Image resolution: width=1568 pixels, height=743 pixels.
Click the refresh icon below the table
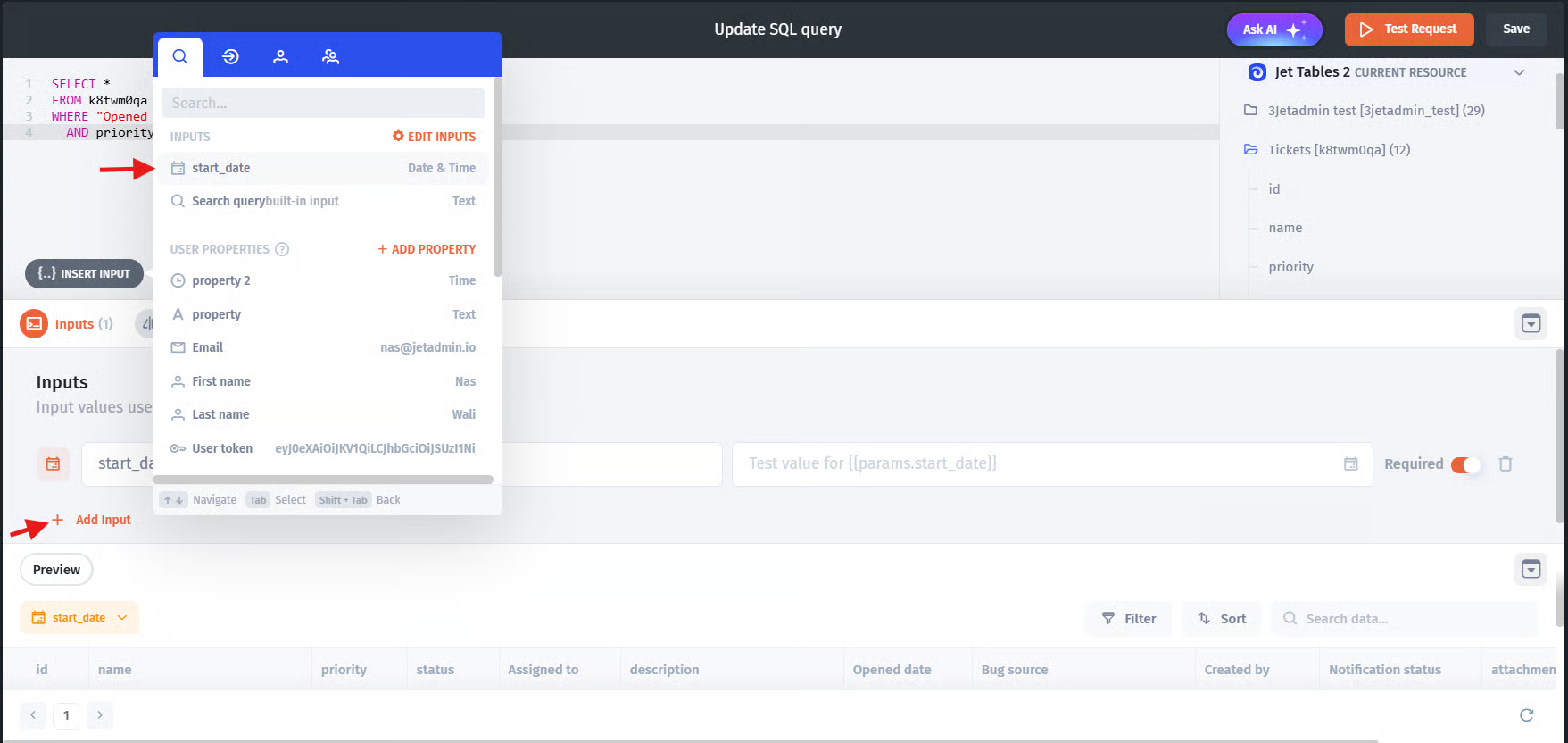click(x=1526, y=714)
